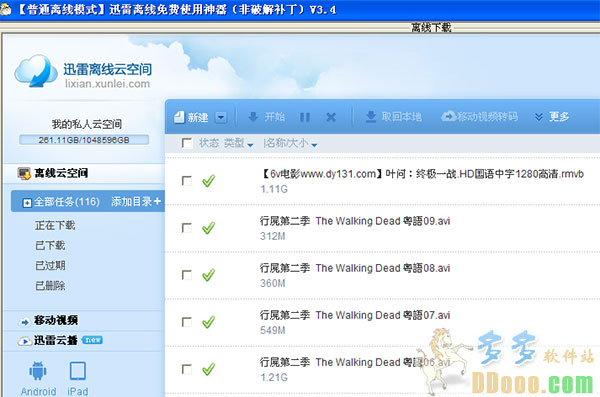Open file 行屍第二季 The Walking Dead 粤語07.avi

point(355,315)
